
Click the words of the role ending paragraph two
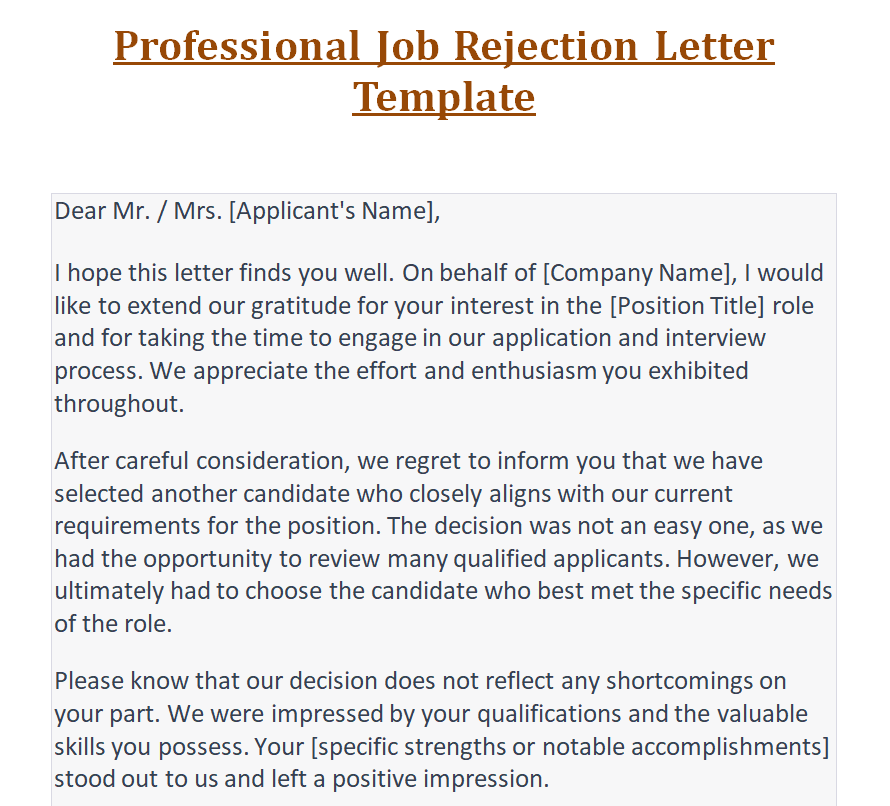[112, 624]
